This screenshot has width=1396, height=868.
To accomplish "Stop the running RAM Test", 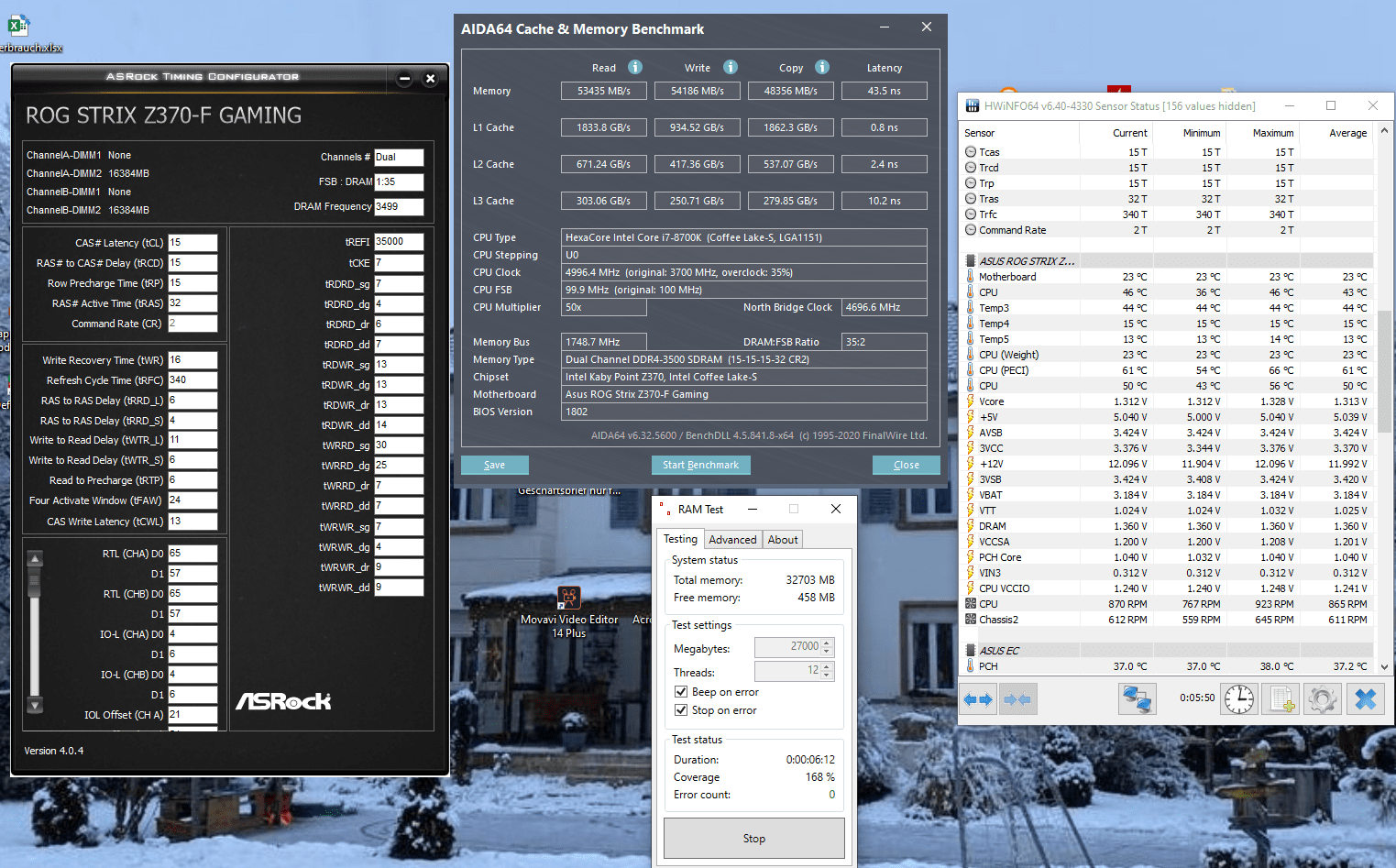I will coord(753,839).
